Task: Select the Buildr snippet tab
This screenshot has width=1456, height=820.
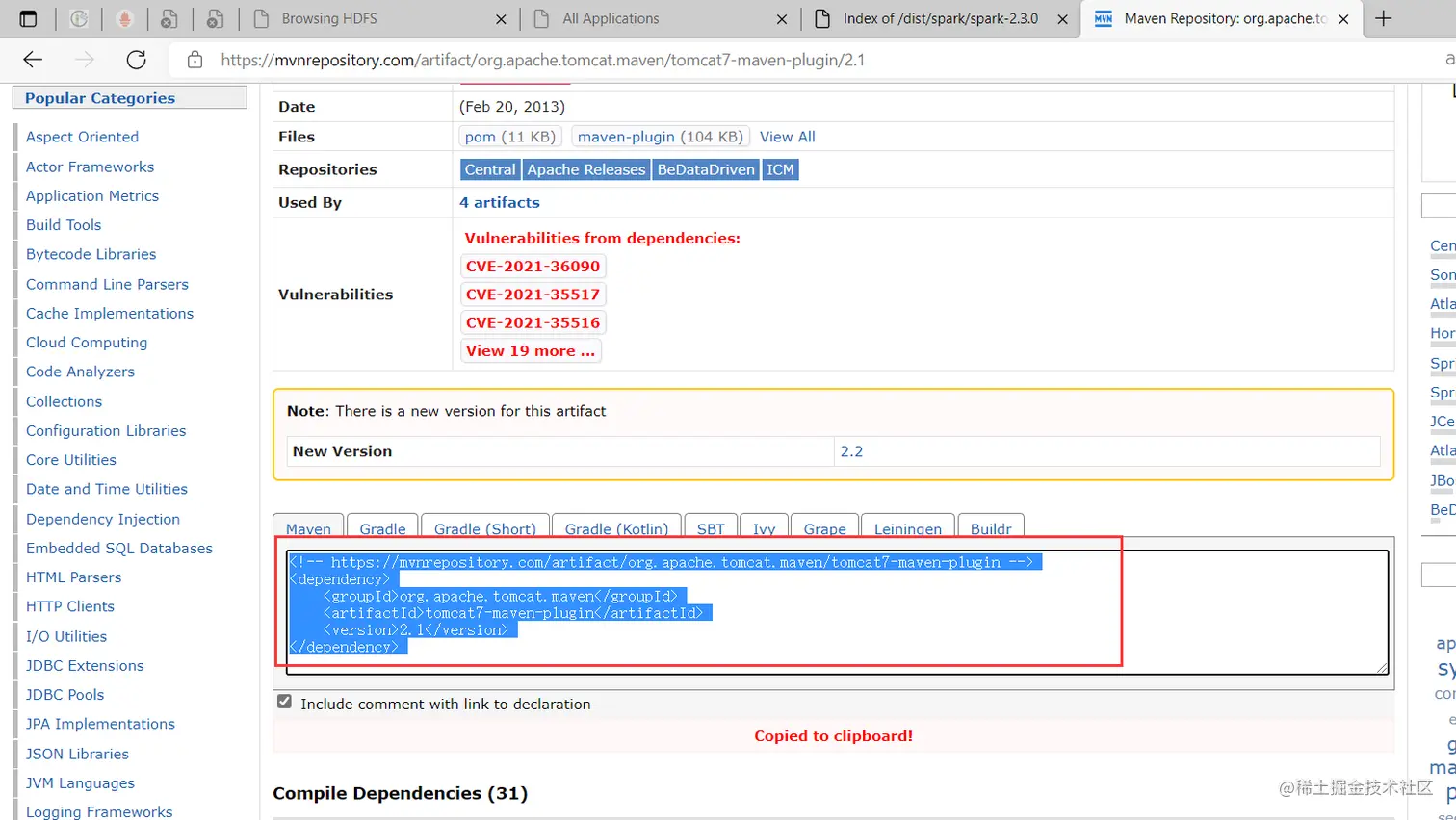Action: [x=991, y=525]
